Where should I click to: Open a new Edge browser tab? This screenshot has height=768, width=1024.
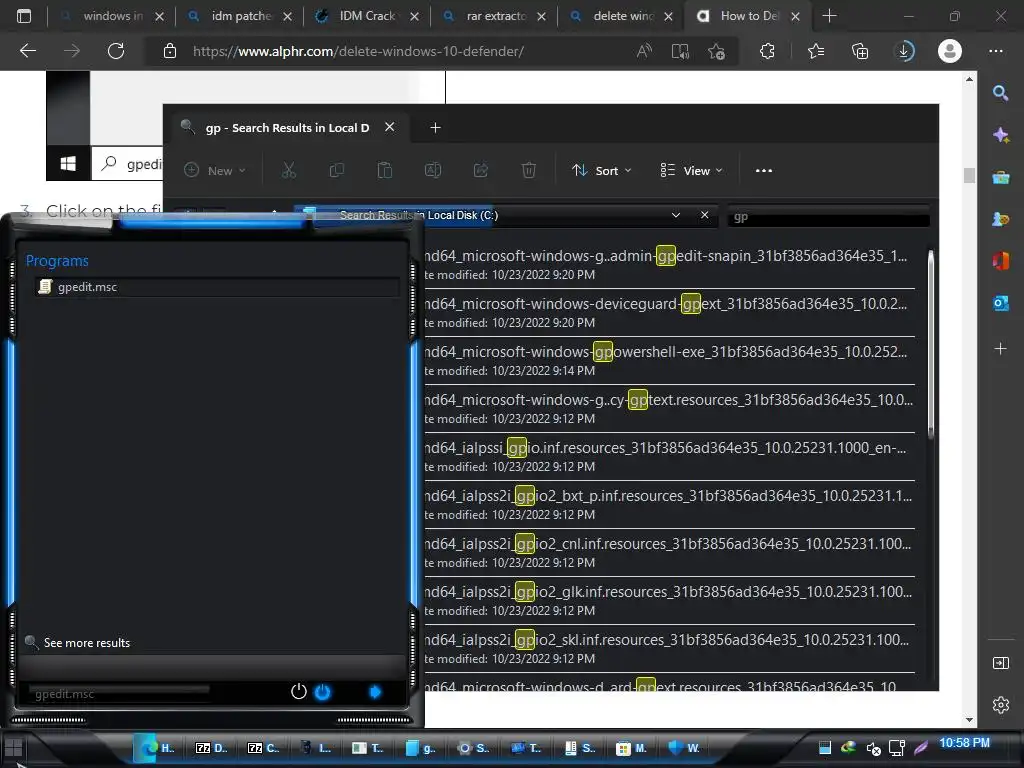tap(829, 16)
